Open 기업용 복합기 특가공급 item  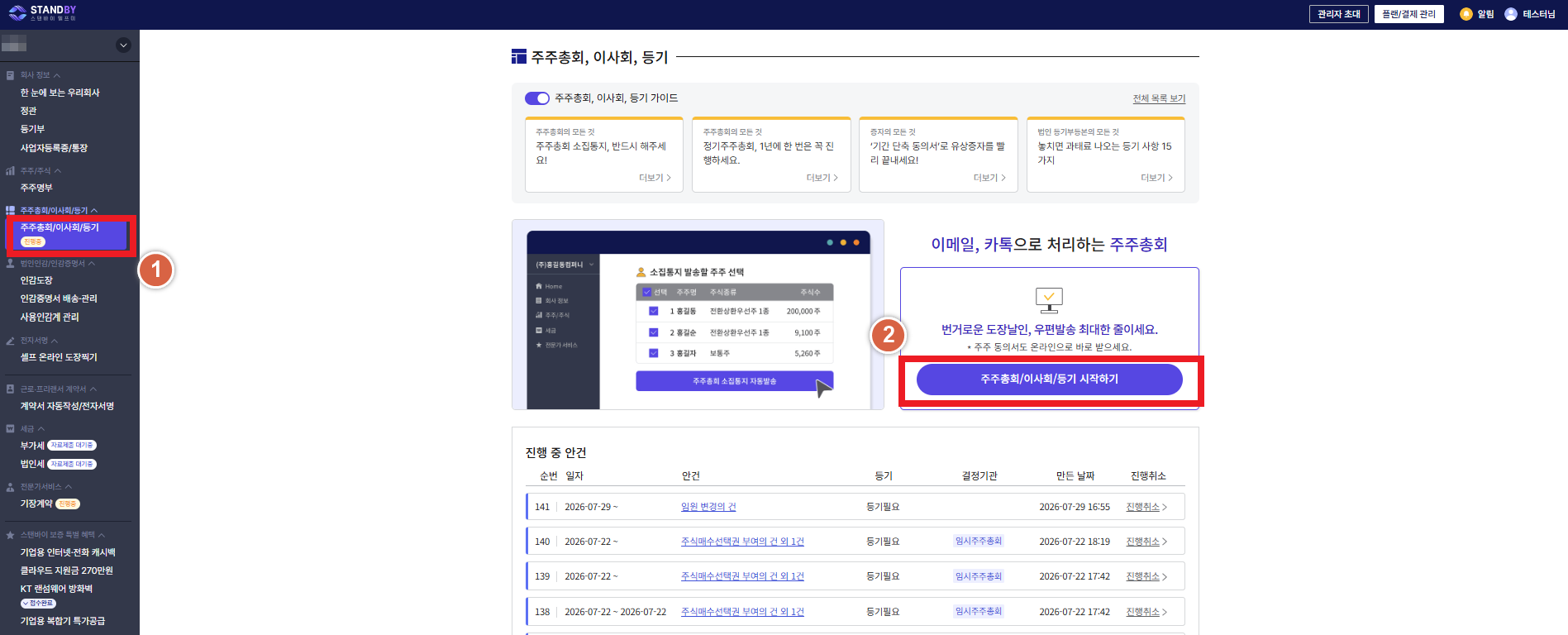click(x=63, y=621)
